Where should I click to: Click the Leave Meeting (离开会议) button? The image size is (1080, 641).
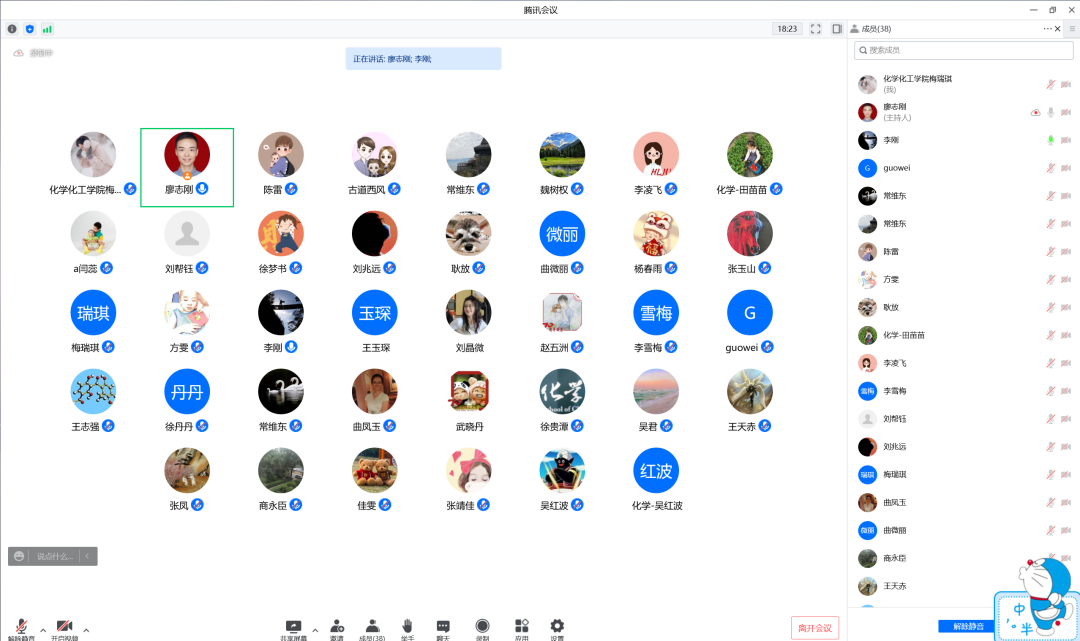click(814, 627)
